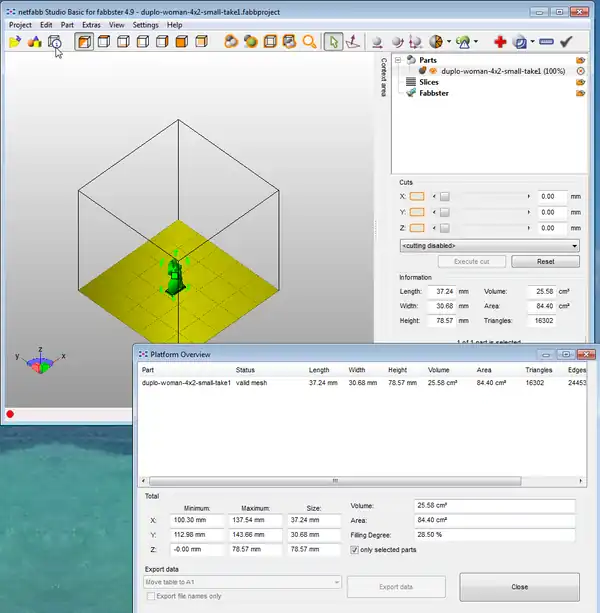Open the Extras menu
600x613 pixels.
coord(91,24)
